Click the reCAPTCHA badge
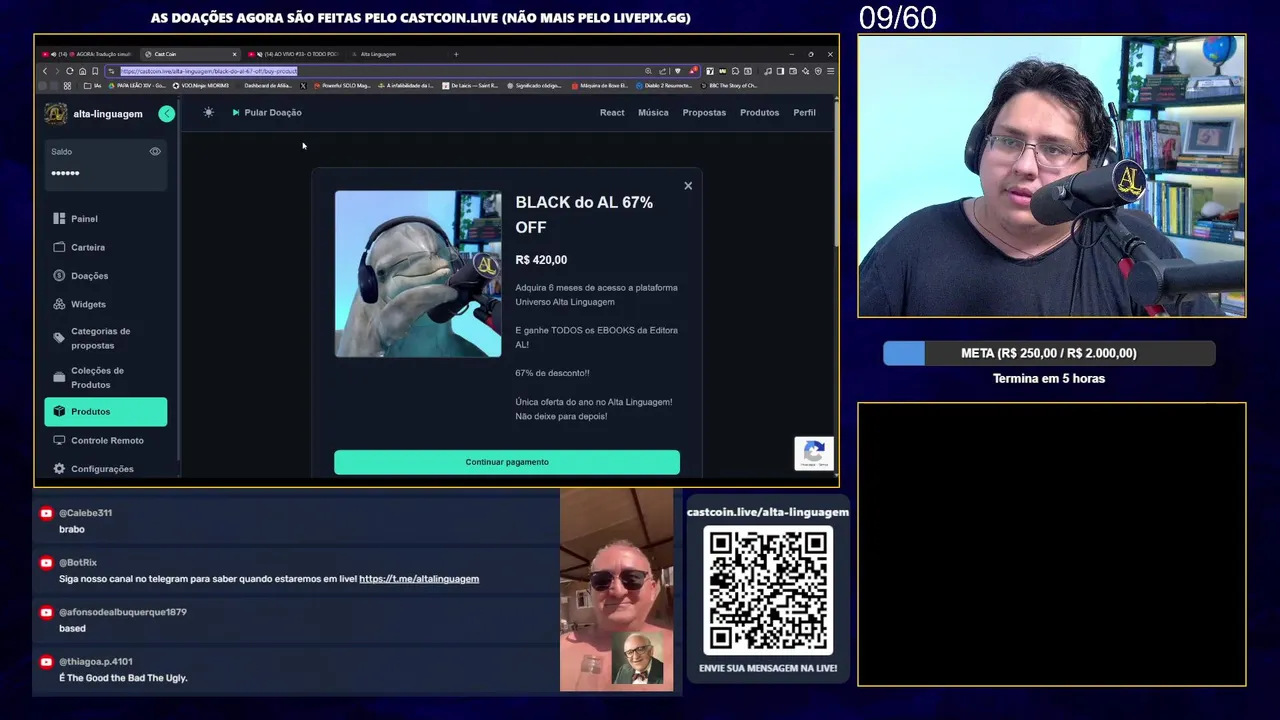Image resolution: width=1280 pixels, height=720 pixels. coord(814,452)
